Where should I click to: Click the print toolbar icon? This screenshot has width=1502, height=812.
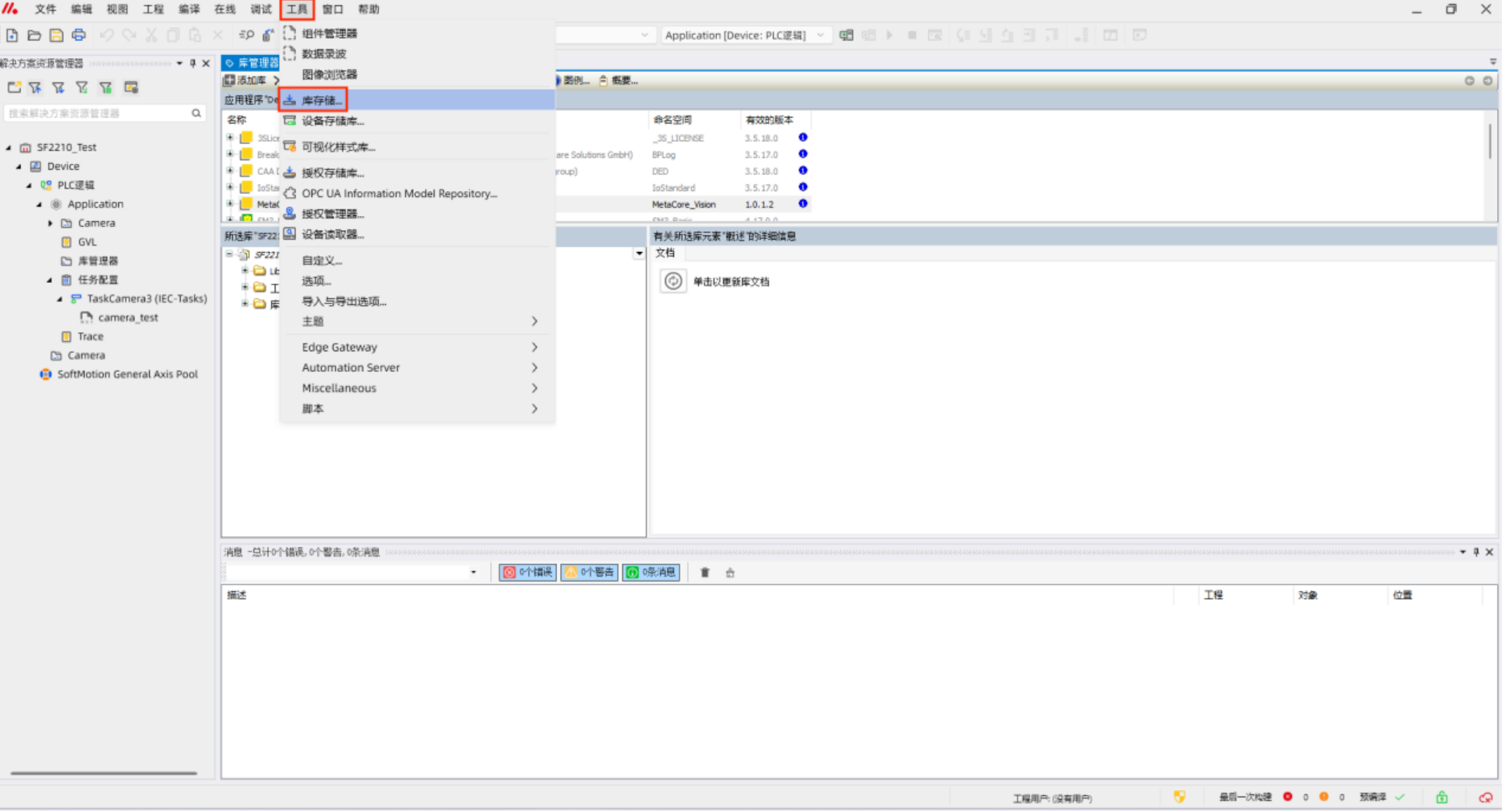[x=79, y=35]
